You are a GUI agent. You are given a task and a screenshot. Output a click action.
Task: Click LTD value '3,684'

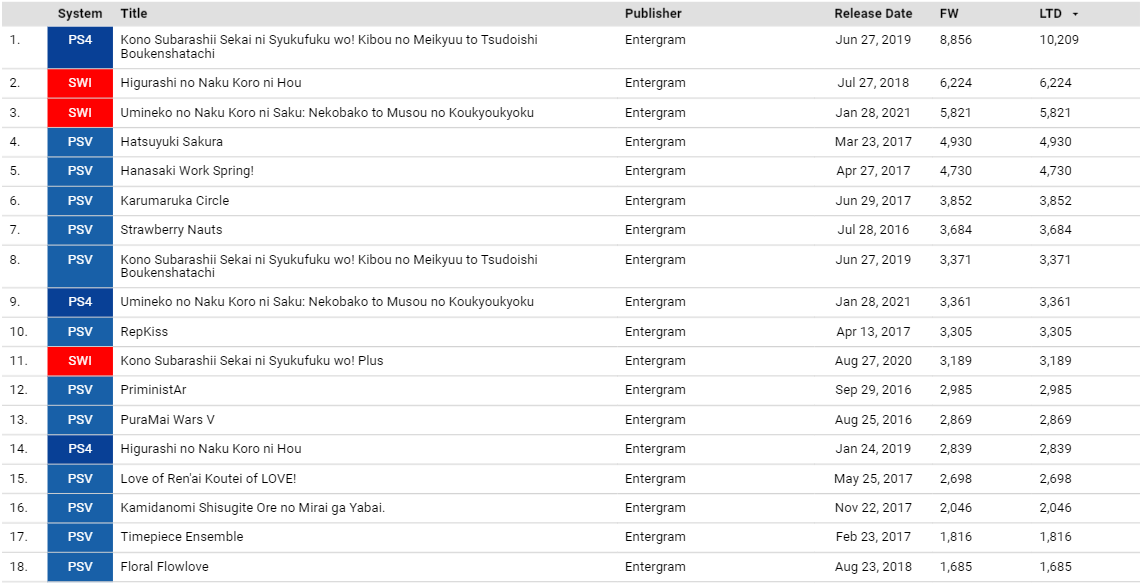point(1056,230)
